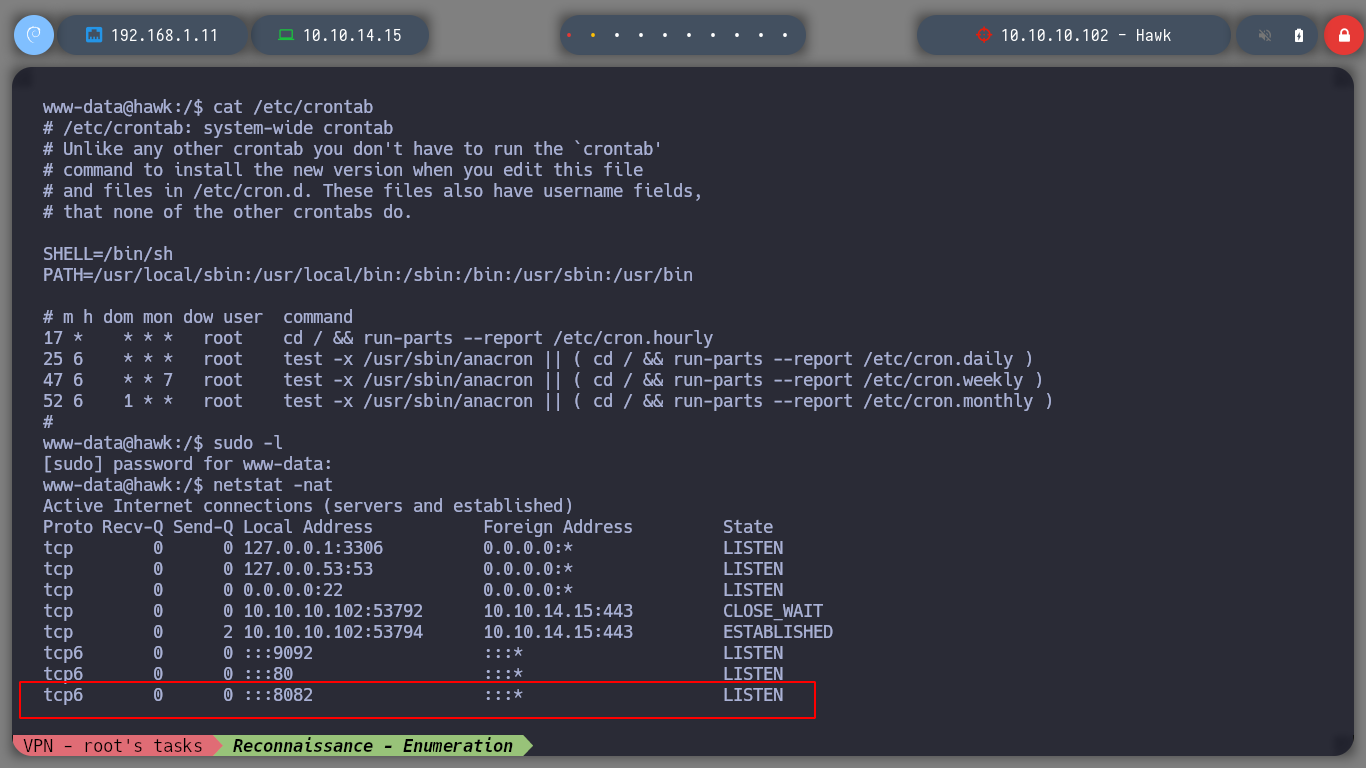Select the VPN - root's tasks tab

coord(112,746)
